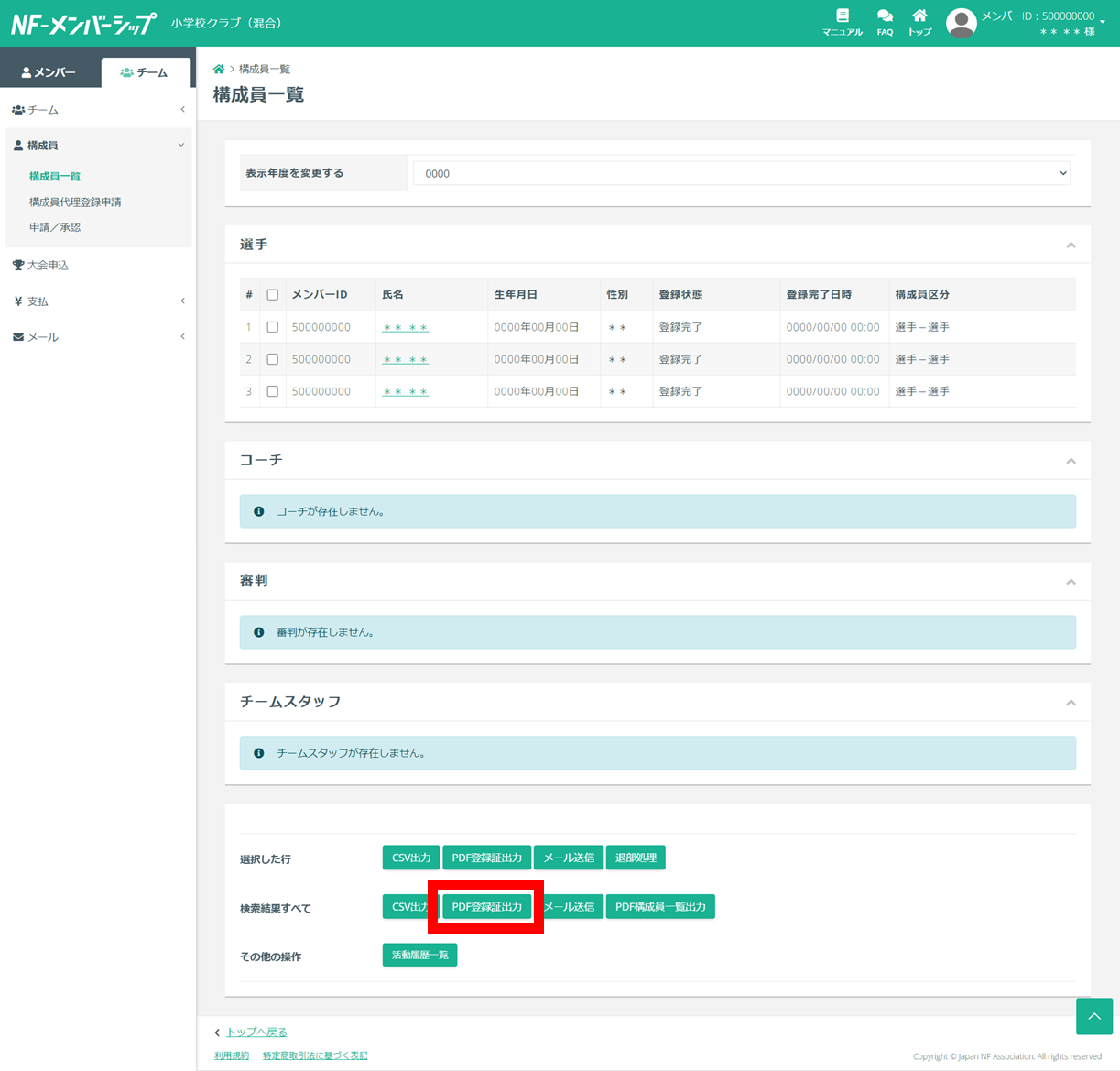The width and height of the screenshot is (1120, 1071).
Task: Collapse the 選手 section panel
Action: click(1071, 246)
